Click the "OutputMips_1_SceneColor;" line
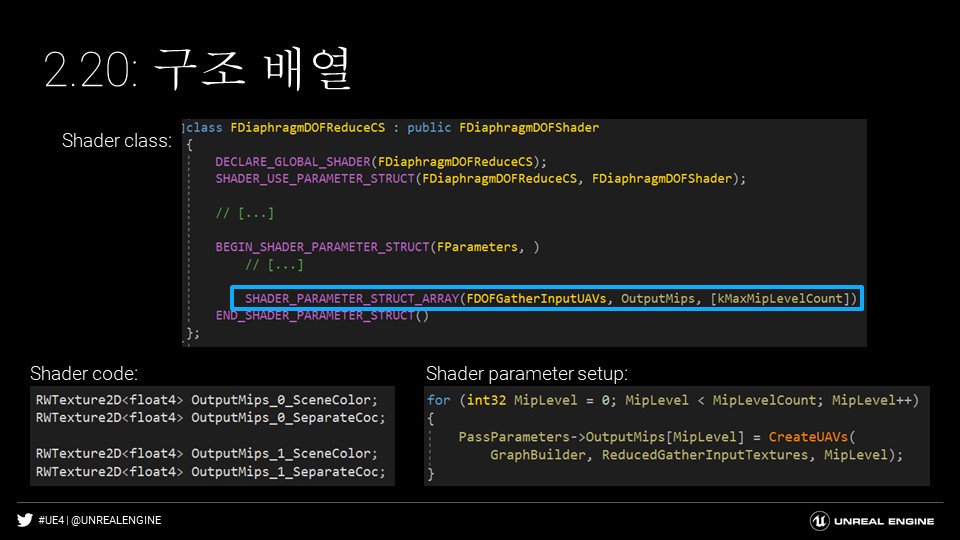Viewport: 960px width, 540px height. (x=207, y=454)
